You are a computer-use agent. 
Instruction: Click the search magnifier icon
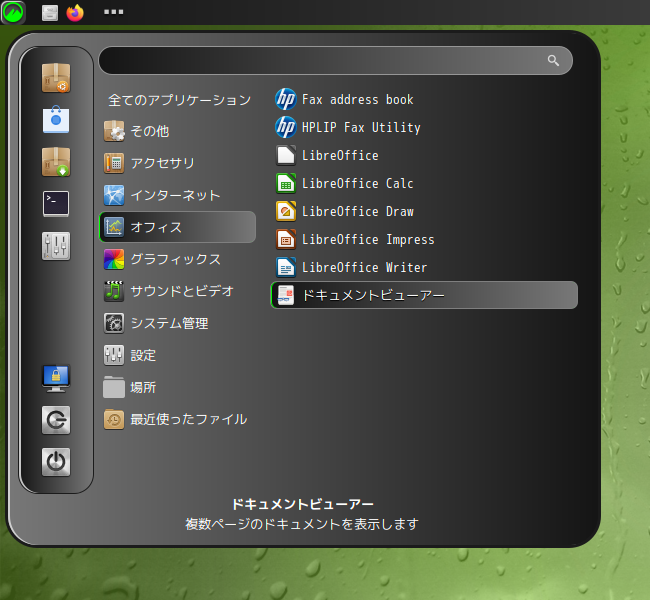[553, 61]
